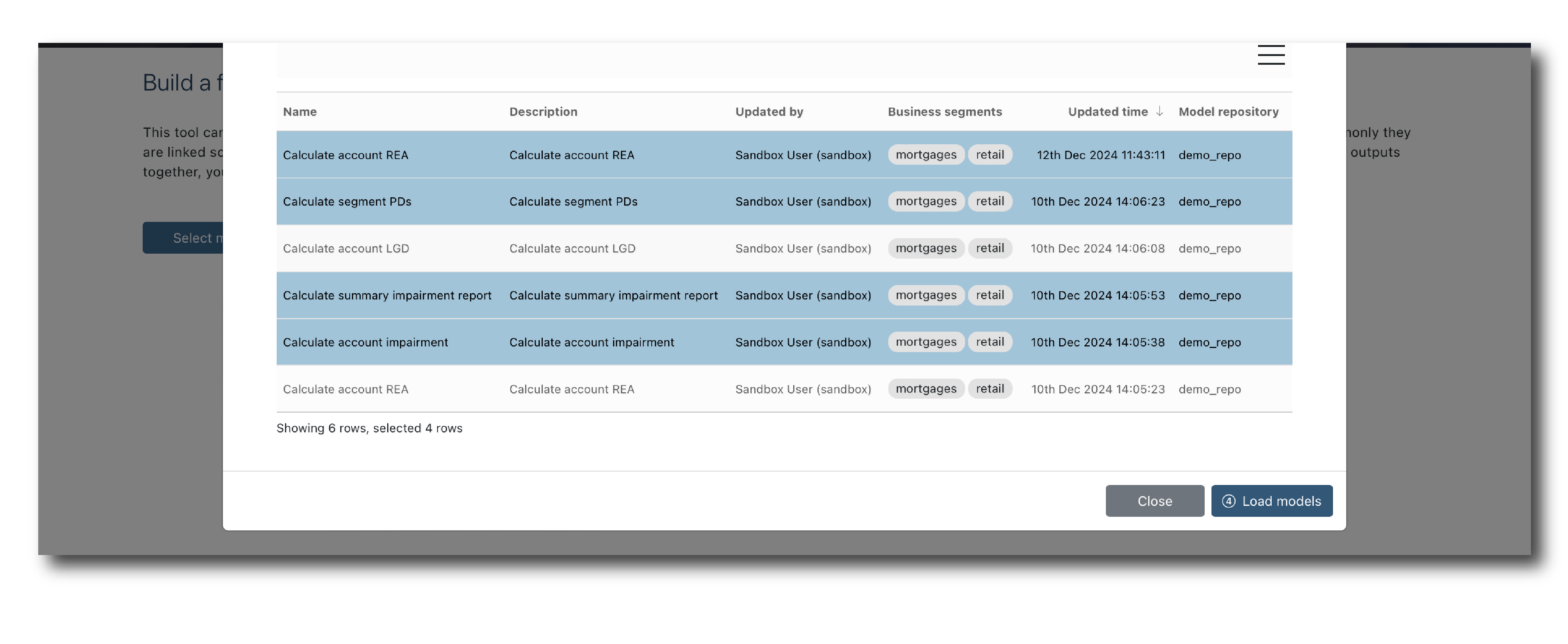The image size is (1568, 644).
Task: Deselect the Calculate account impairment row
Action: pyautogui.click(x=365, y=342)
